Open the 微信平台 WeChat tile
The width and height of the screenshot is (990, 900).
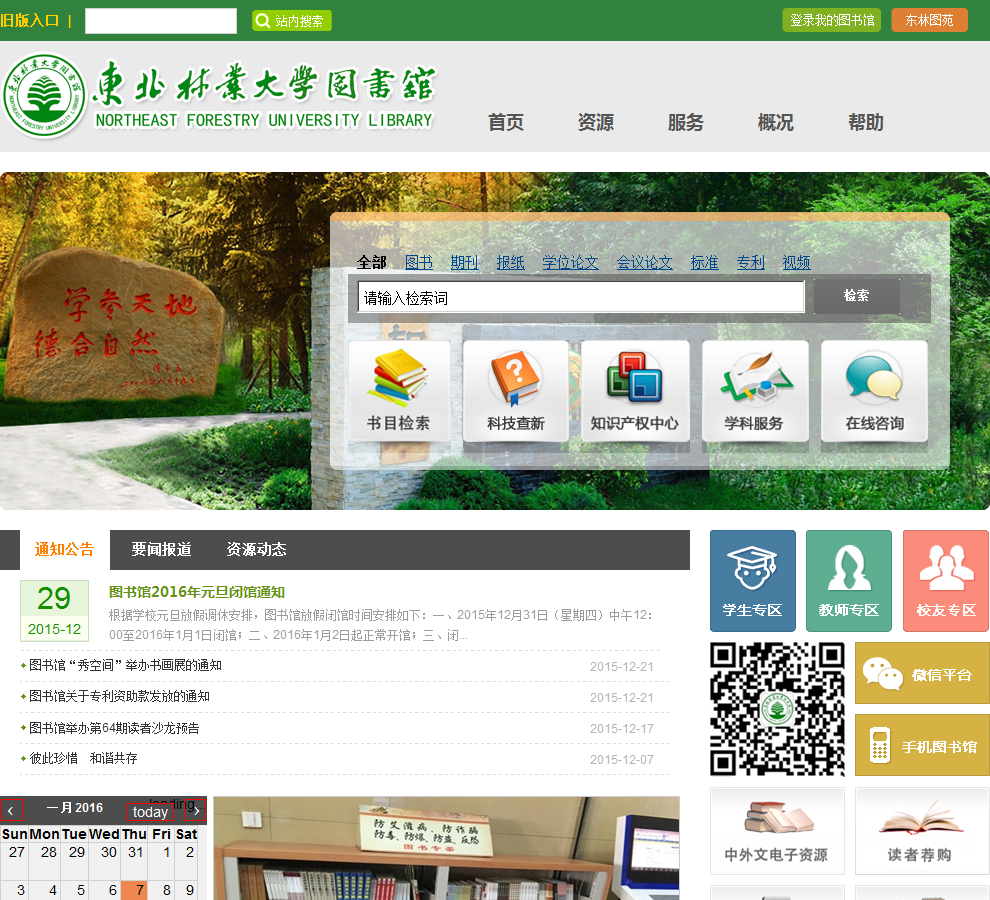click(922, 673)
